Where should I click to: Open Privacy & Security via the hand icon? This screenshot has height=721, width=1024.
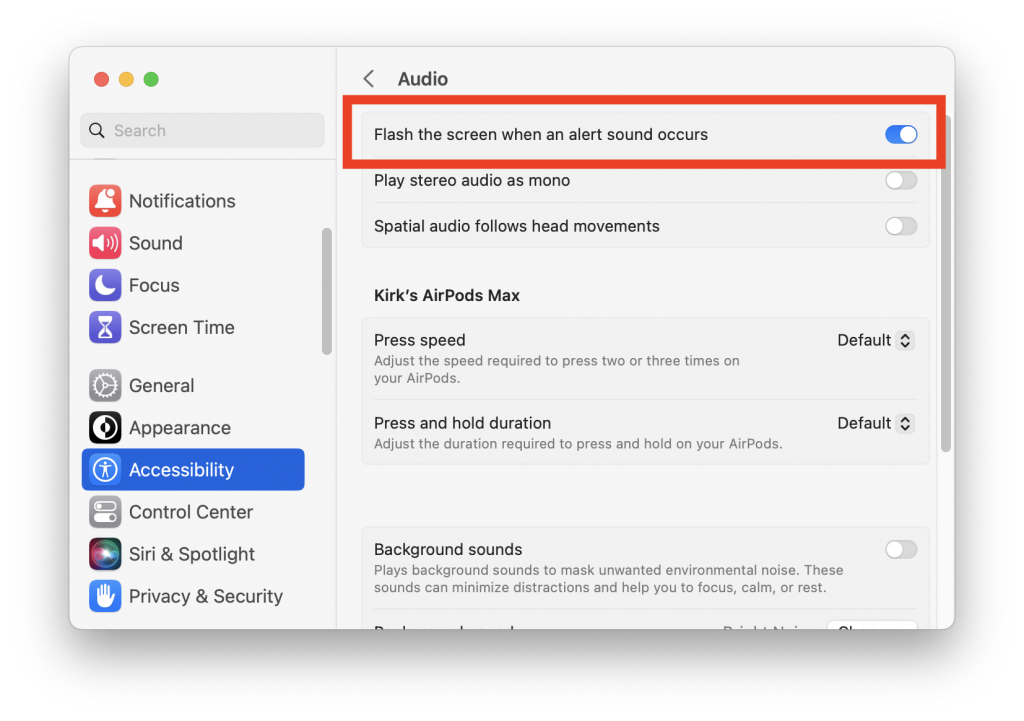pos(105,596)
